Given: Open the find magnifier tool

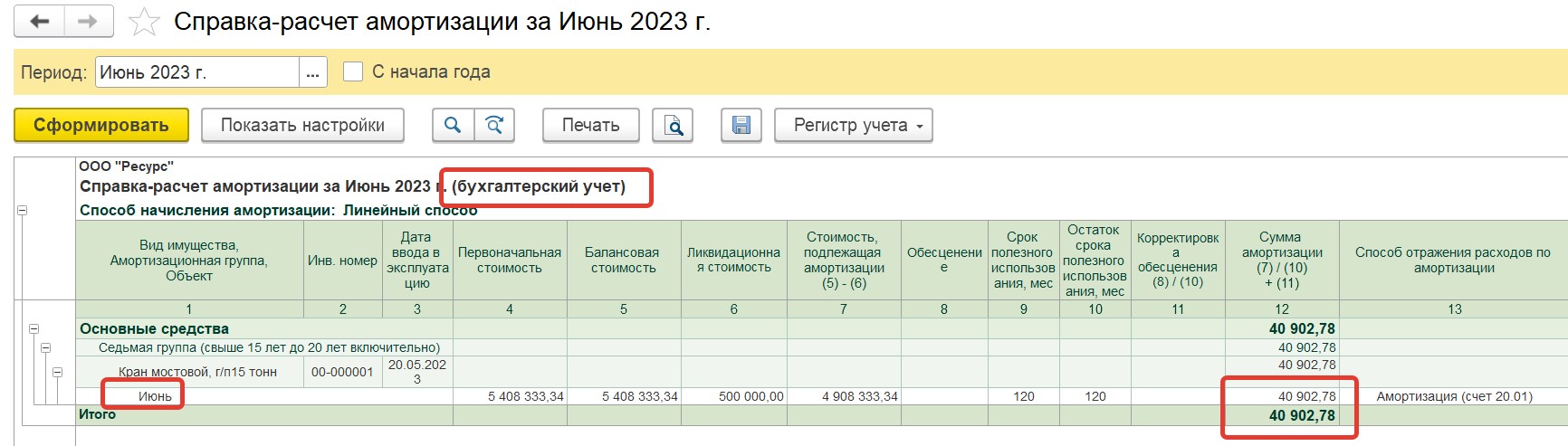Looking at the screenshot, I should click(x=453, y=125).
